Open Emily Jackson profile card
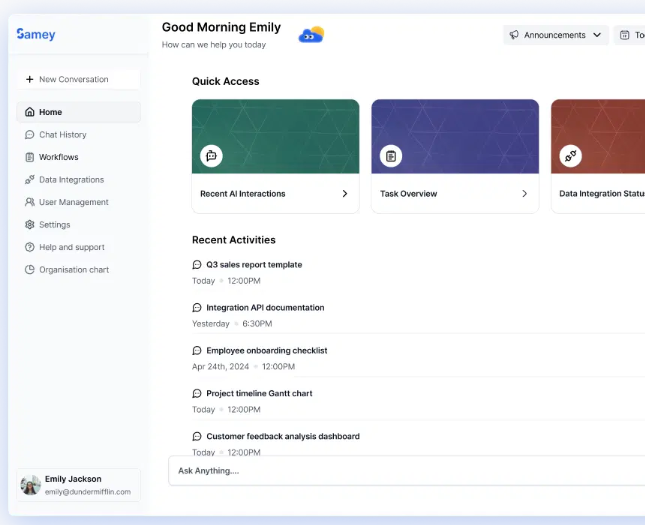The width and height of the screenshot is (645, 525). (79, 485)
